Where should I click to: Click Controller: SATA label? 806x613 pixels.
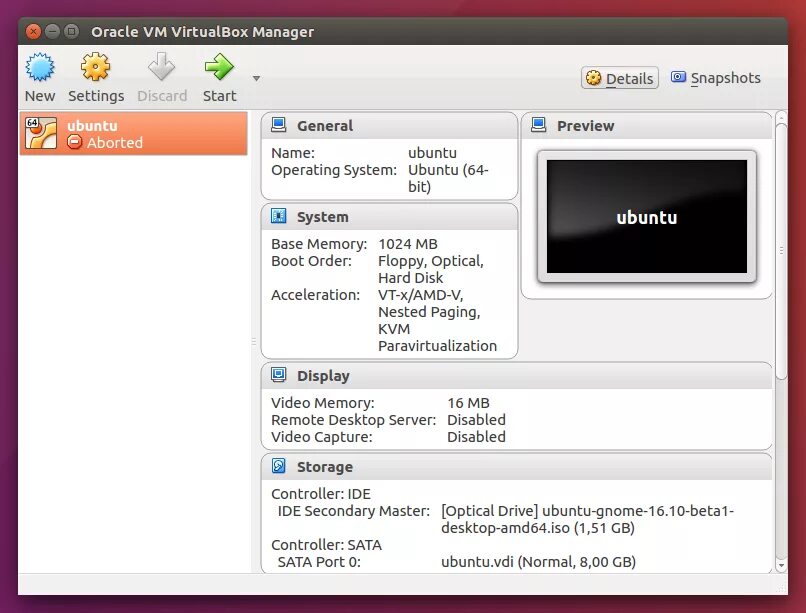tap(326, 545)
